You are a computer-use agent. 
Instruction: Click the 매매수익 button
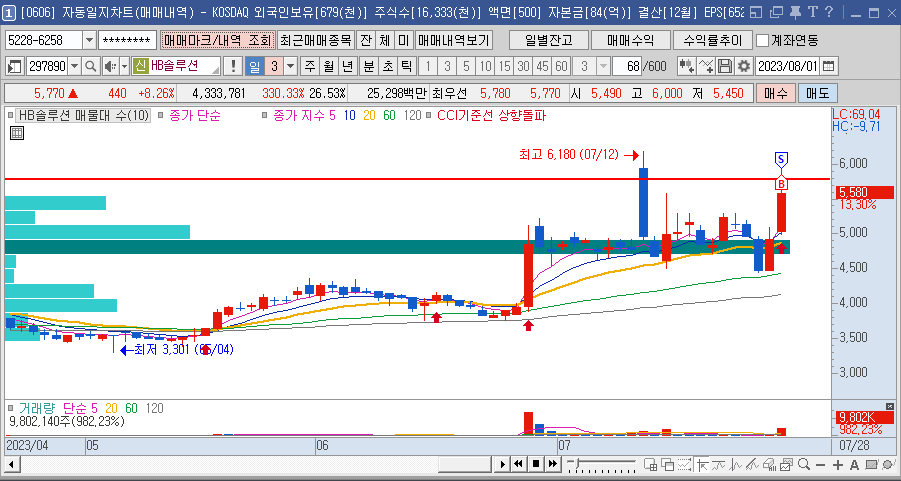click(630, 40)
